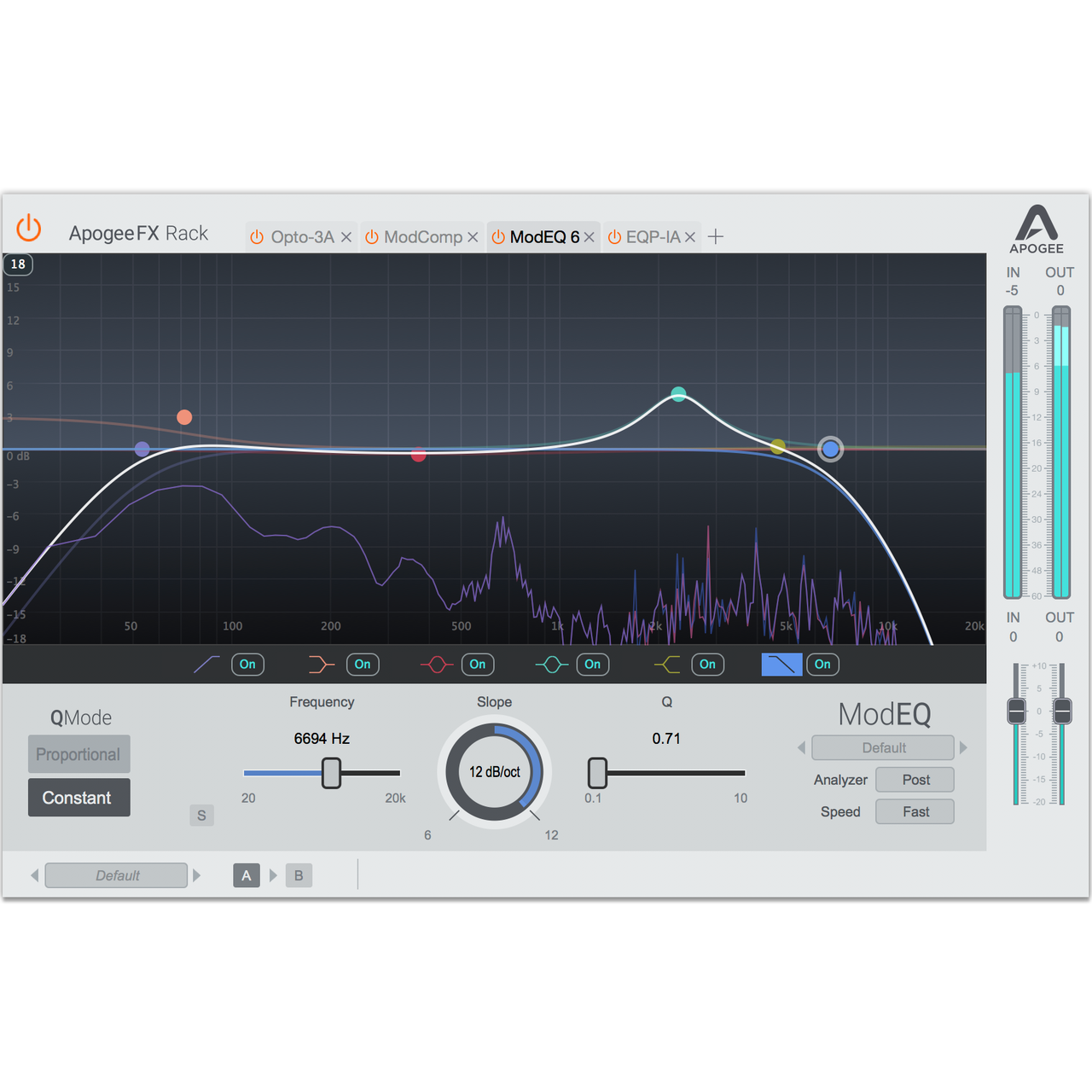
Task: Click the main power button top left
Action: (x=28, y=229)
